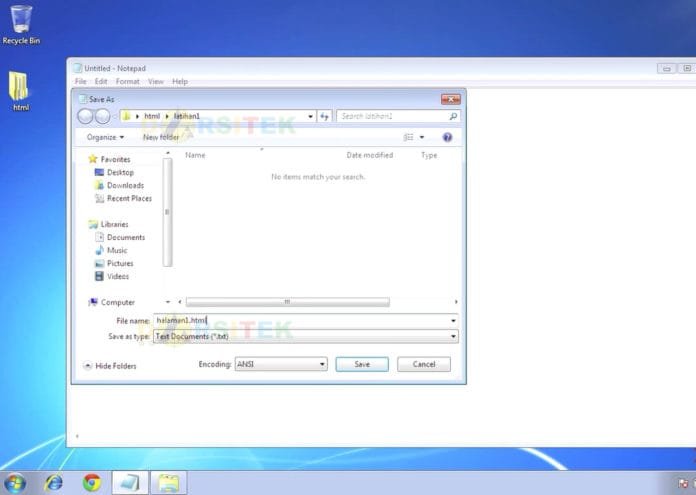Click the New folder button
The height and width of the screenshot is (495, 696).
click(161, 137)
